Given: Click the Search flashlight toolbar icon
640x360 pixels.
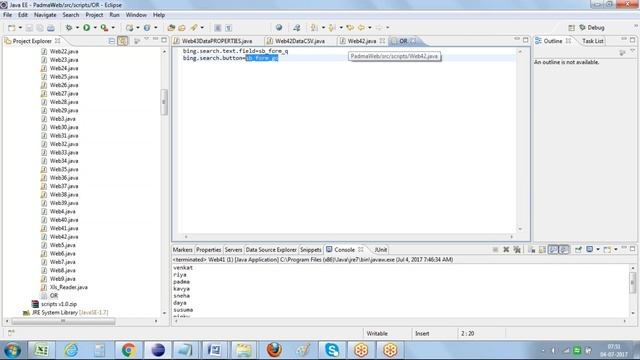Looking at the screenshot, I should click(x=194, y=28).
